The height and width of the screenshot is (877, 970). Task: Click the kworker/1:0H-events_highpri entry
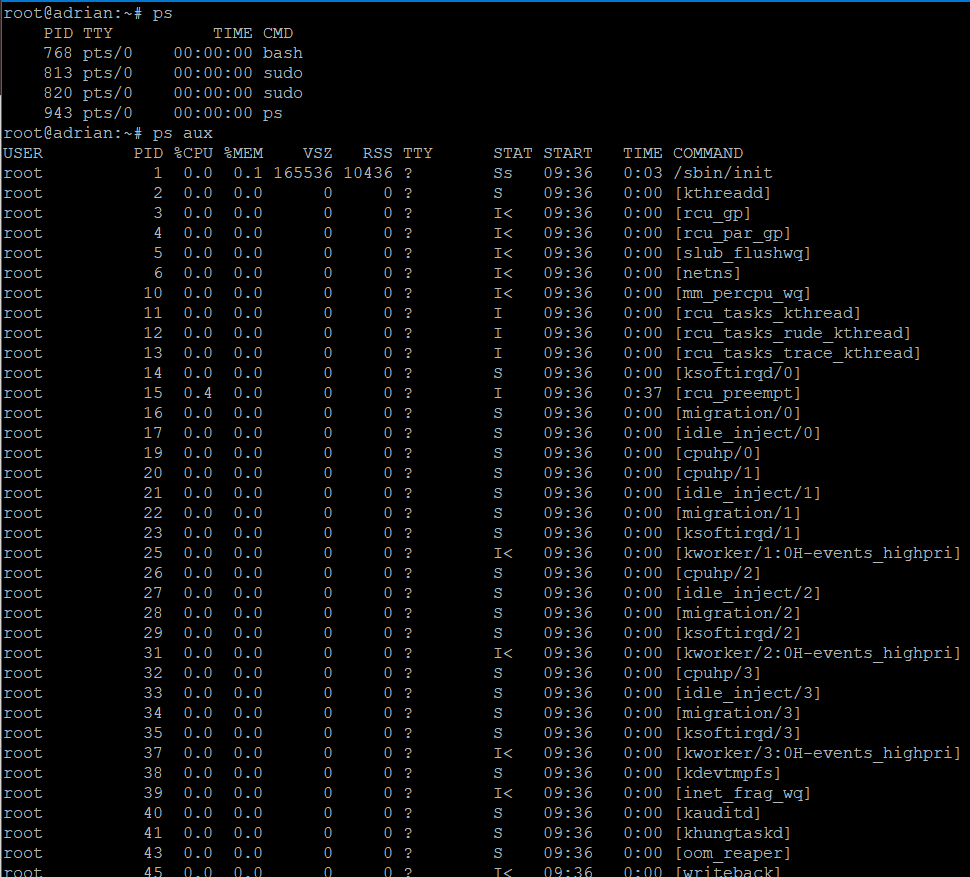click(x=820, y=552)
